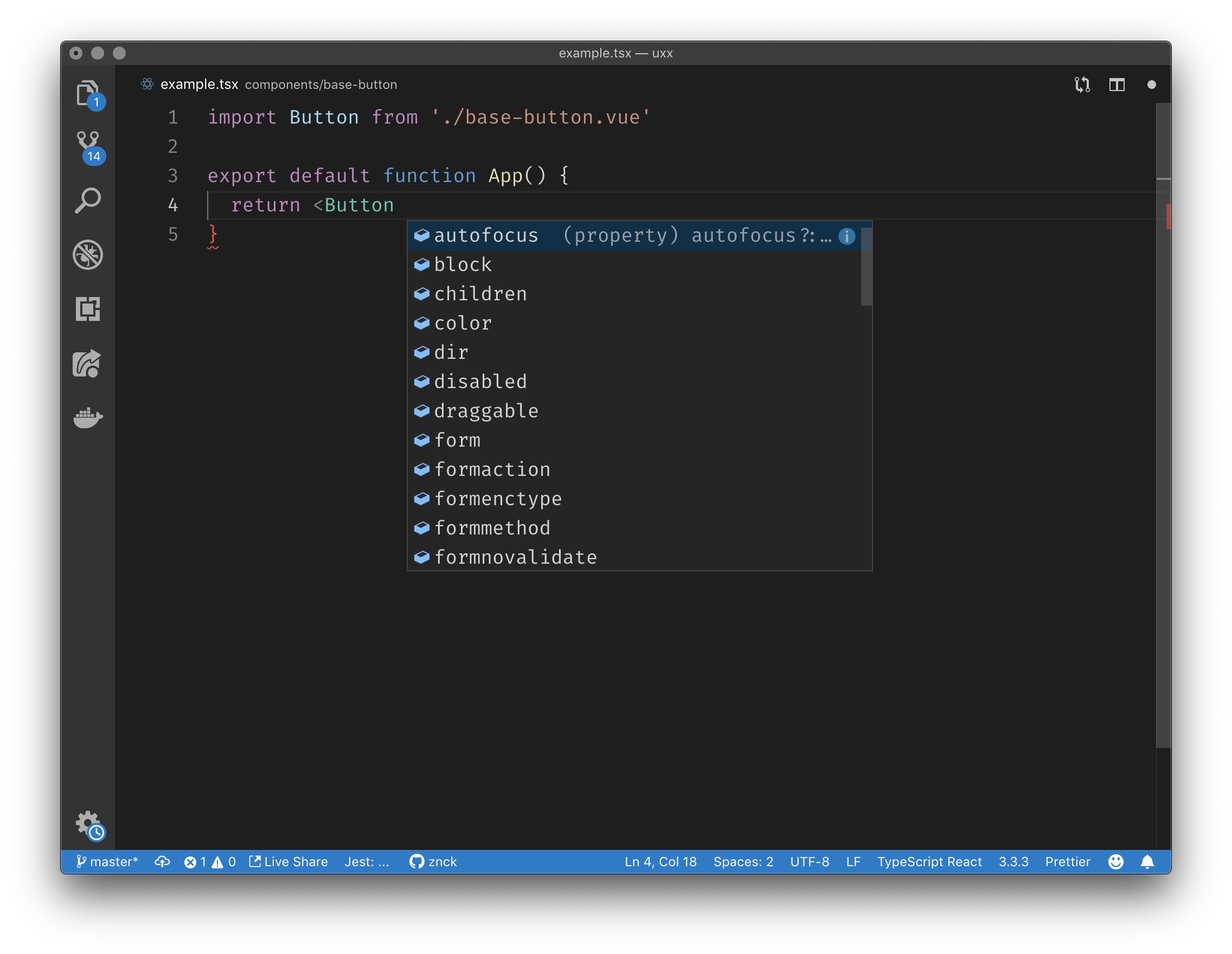Viewport: 1232px width, 954px height.
Task: Synchronize changes using the top-right git icon
Action: tap(1082, 85)
